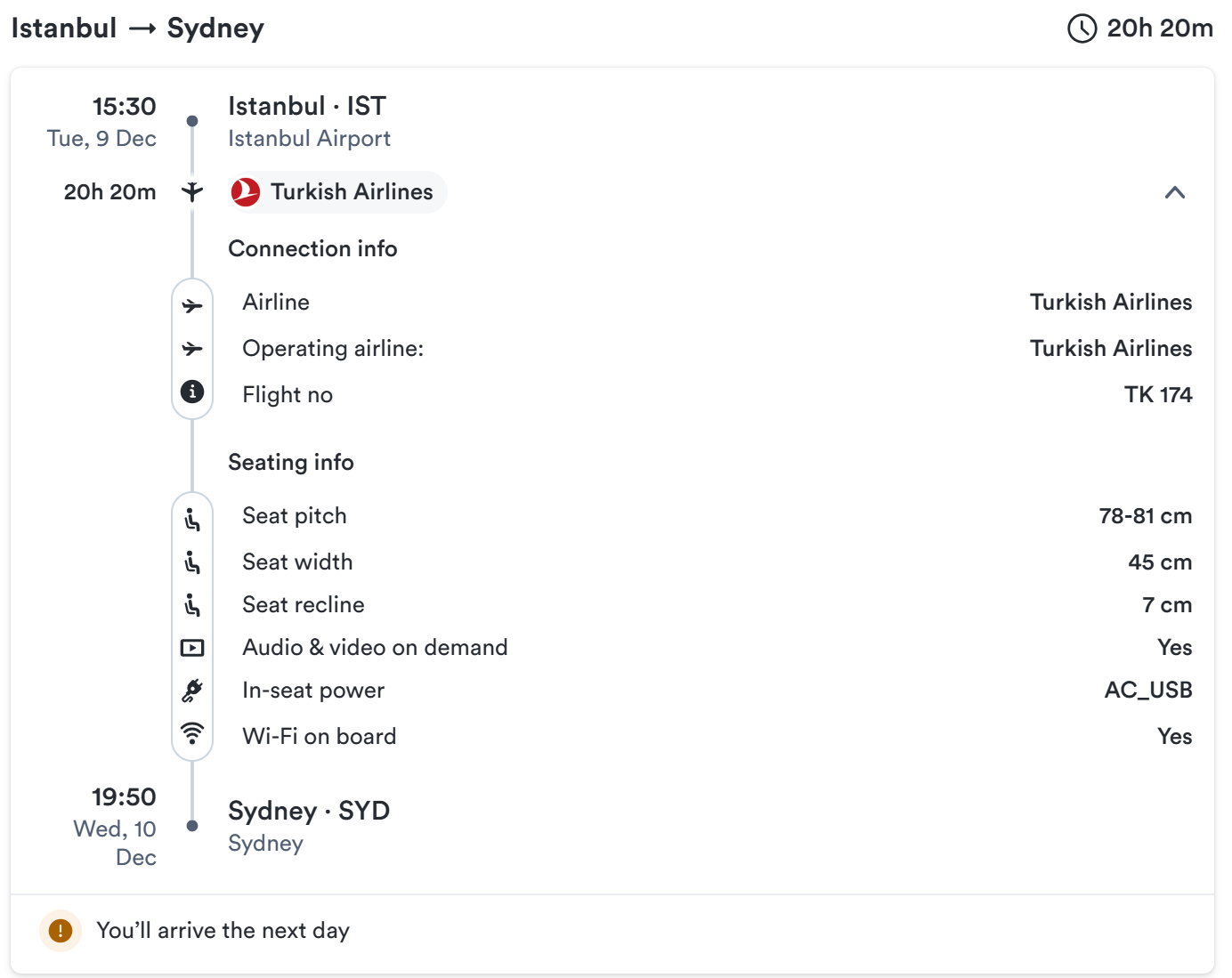
Task: Click the Sydney · SYD arrival heading
Action: pyautogui.click(x=309, y=811)
